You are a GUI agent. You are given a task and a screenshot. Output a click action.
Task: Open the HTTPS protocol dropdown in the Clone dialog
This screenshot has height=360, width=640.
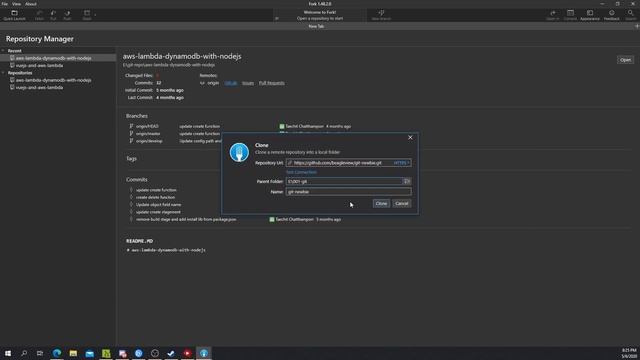[402, 163]
